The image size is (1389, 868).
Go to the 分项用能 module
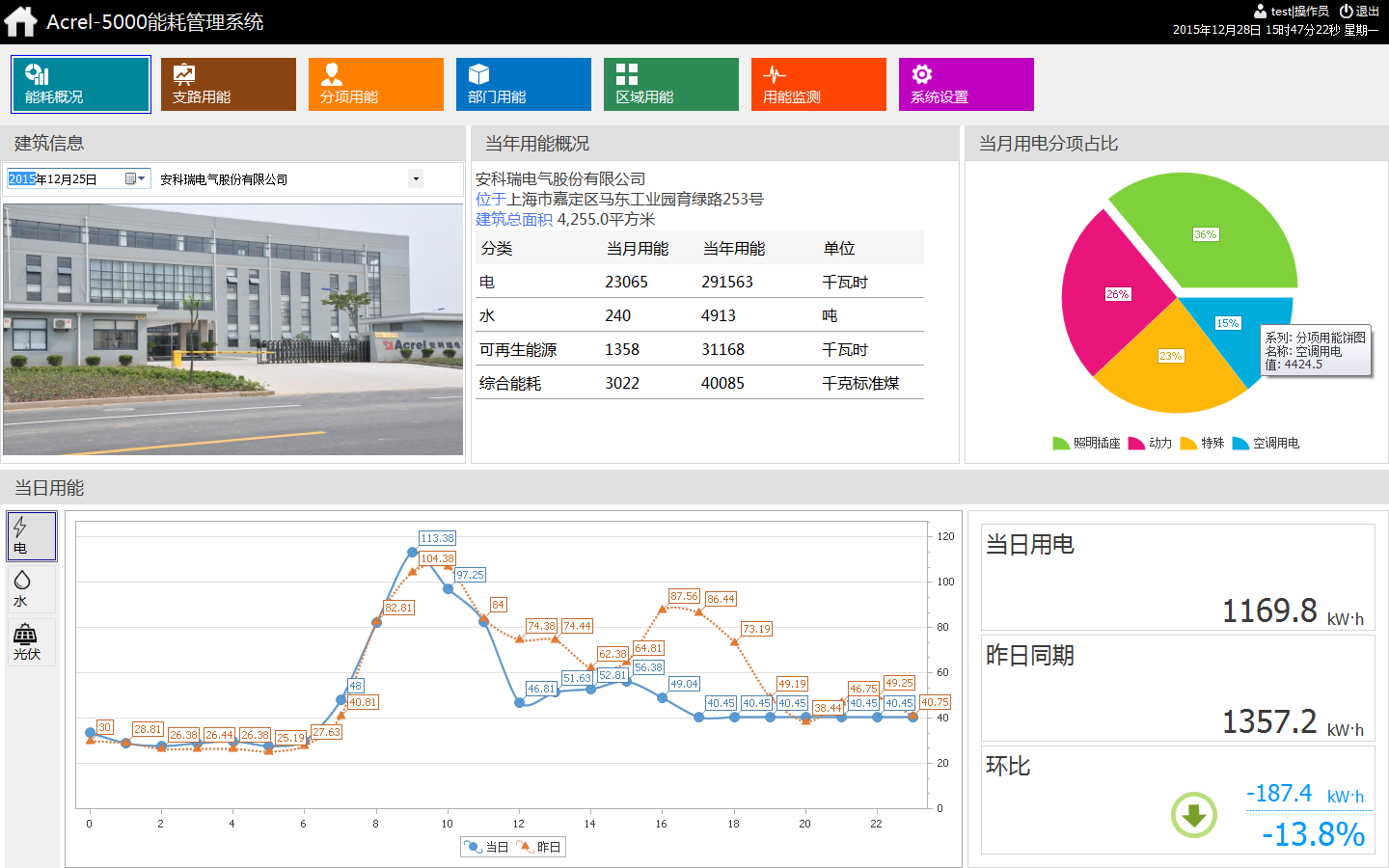click(375, 84)
